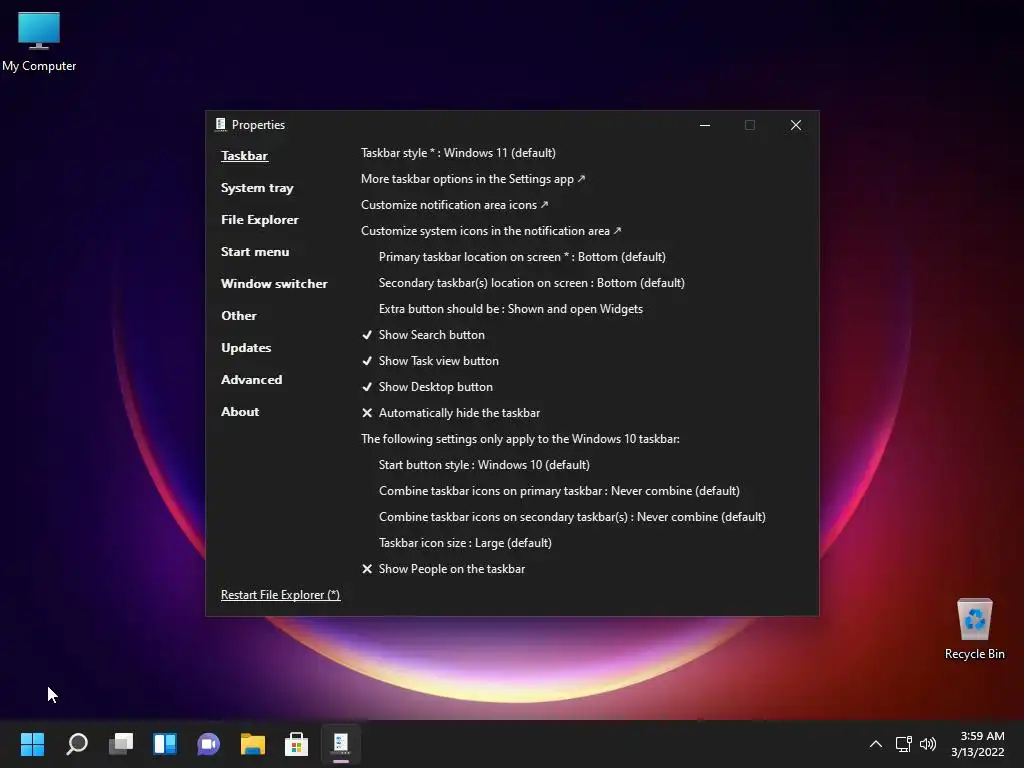Screen dimensions: 1024x768
Task: Show hidden system tray icons chevron
Action: pos(876,744)
